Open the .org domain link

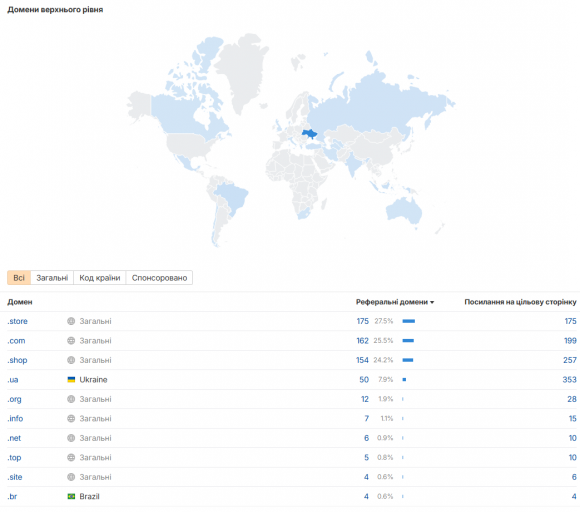(x=14, y=399)
